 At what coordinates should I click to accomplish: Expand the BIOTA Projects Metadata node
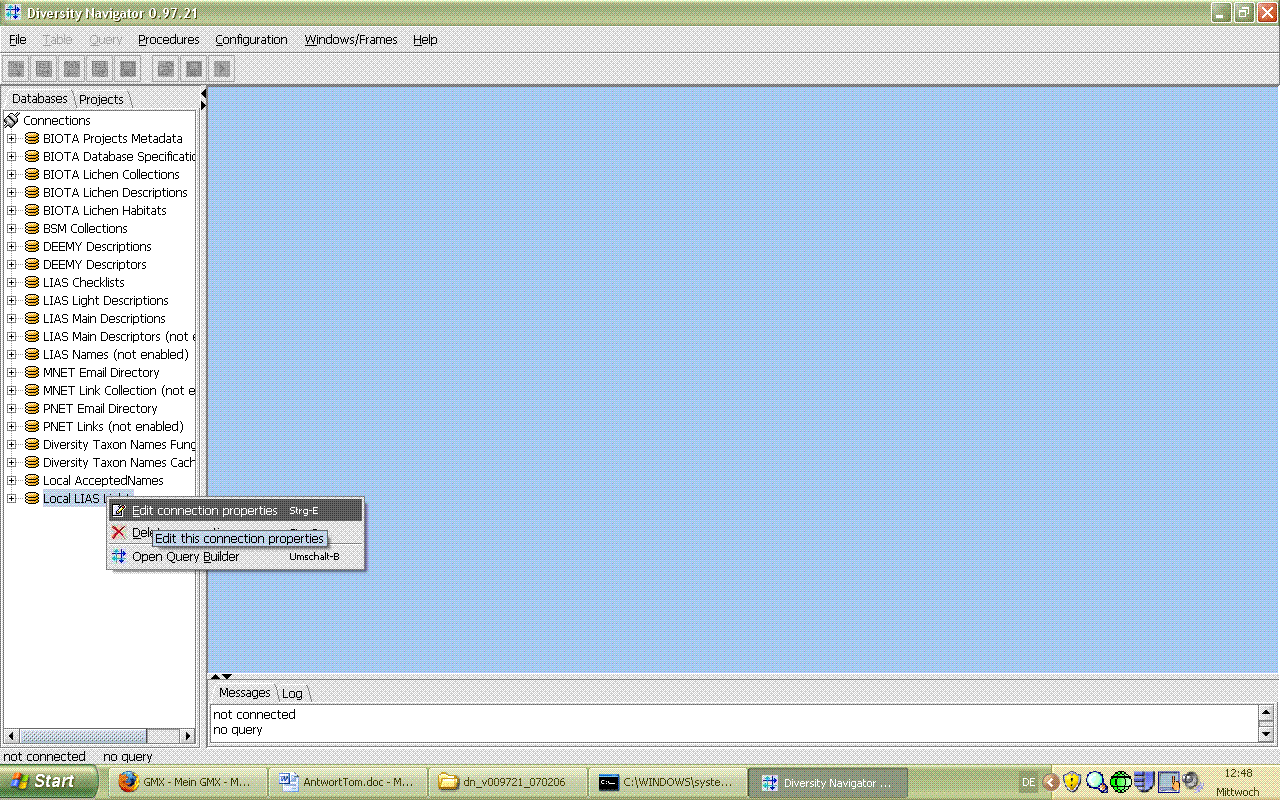tap(12, 139)
